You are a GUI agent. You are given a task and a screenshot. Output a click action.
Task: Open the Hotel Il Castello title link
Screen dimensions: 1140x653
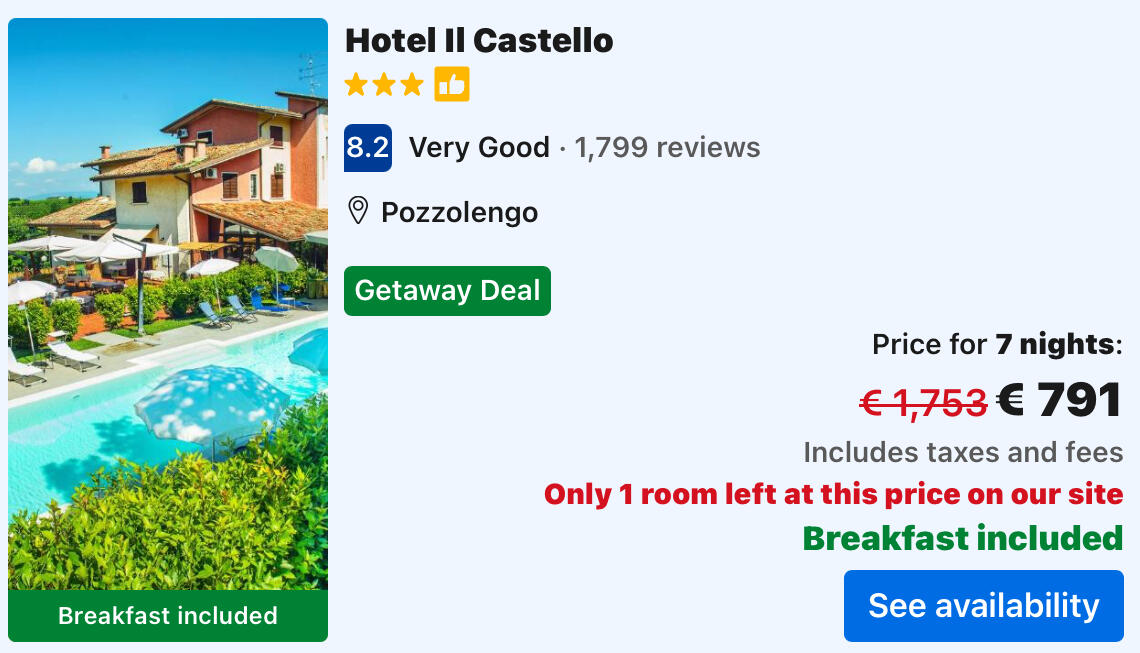click(x=479, y=41)
